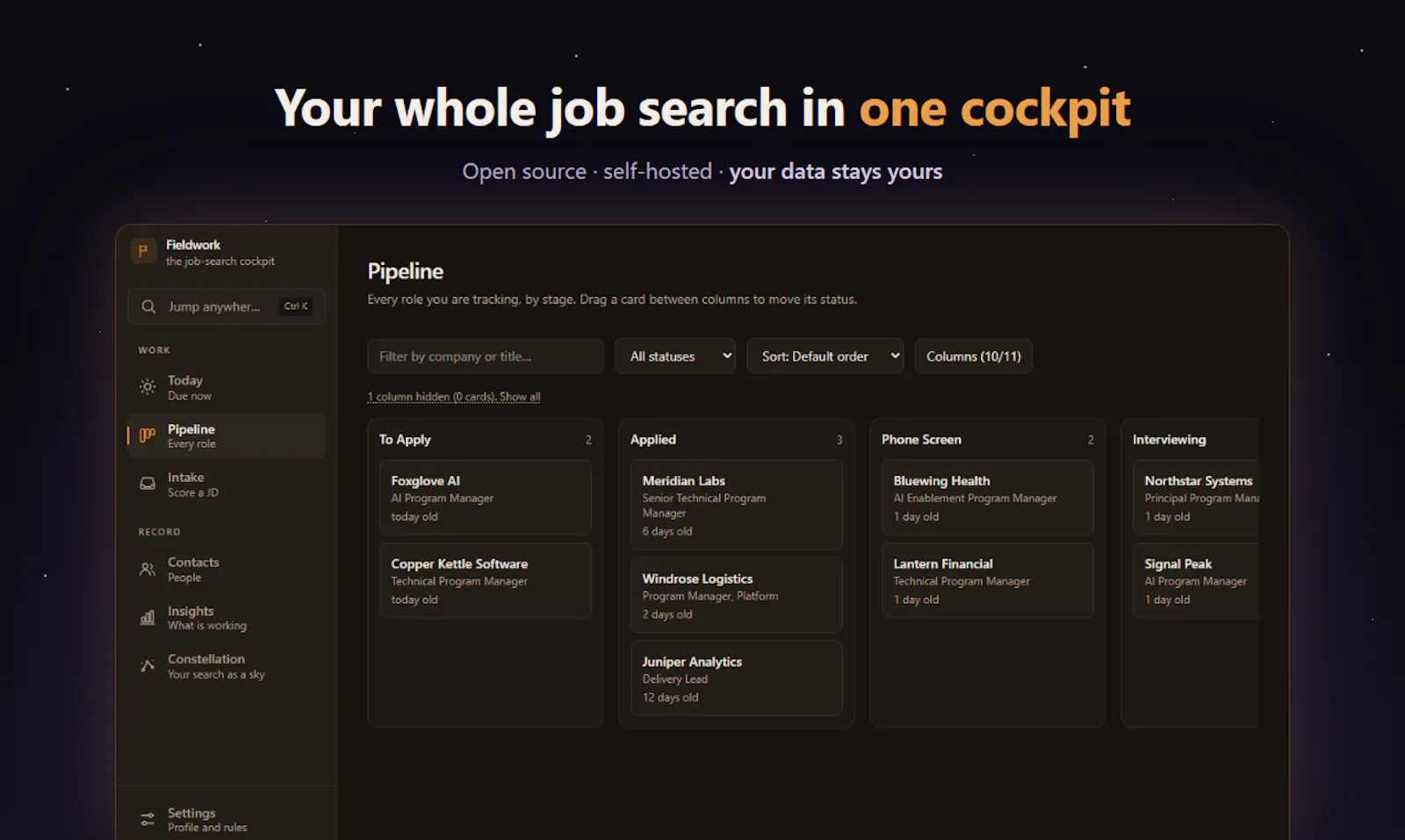Click the Interviewing column header
This screenshot has height=840, width=1405.
click(x=1169, y=440)
